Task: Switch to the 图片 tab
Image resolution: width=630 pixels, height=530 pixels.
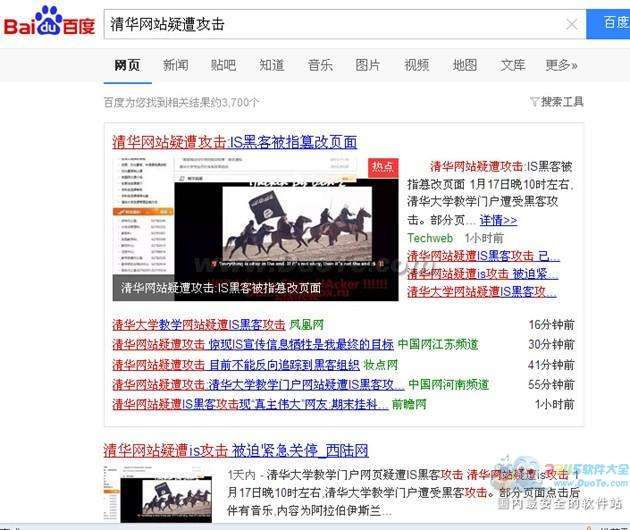Action: (x=368, y=65)
